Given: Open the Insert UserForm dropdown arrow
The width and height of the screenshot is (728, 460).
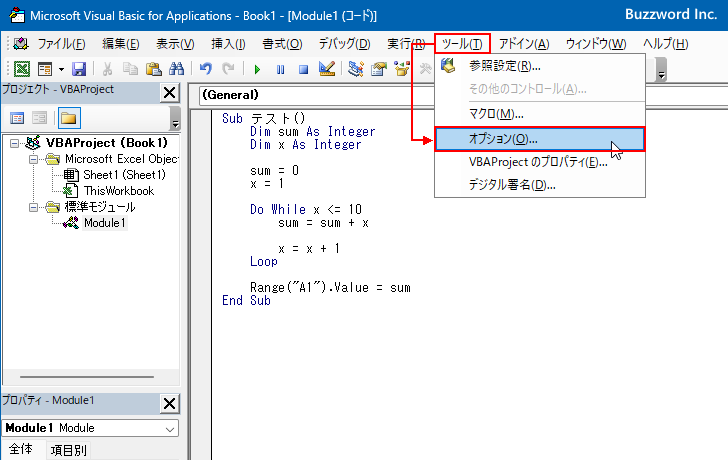Looking at the screenshot, I should (x=61, y=70).
